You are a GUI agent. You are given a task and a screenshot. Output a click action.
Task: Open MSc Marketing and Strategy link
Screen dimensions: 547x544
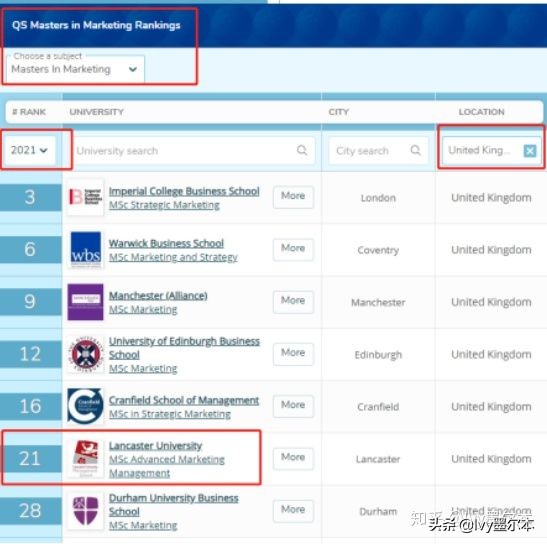pos(173,257)
